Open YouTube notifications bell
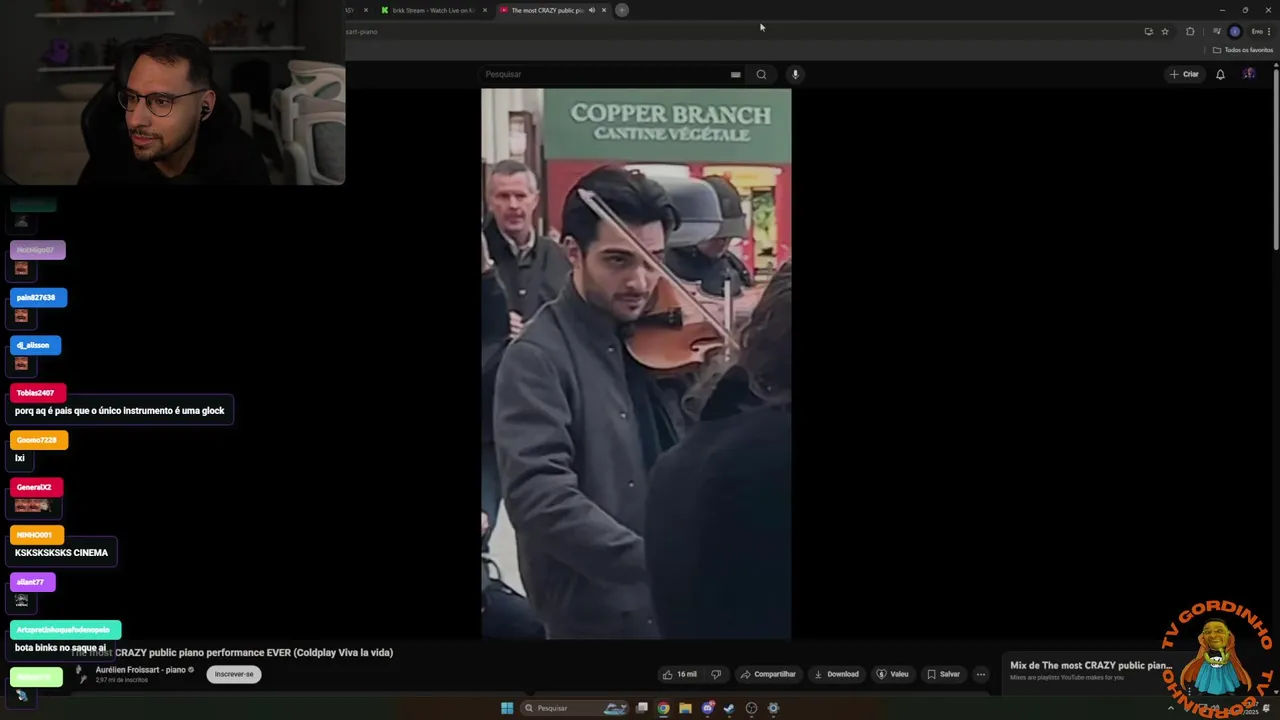This screenshot has width=1280, height=720. click(1220, 74)
